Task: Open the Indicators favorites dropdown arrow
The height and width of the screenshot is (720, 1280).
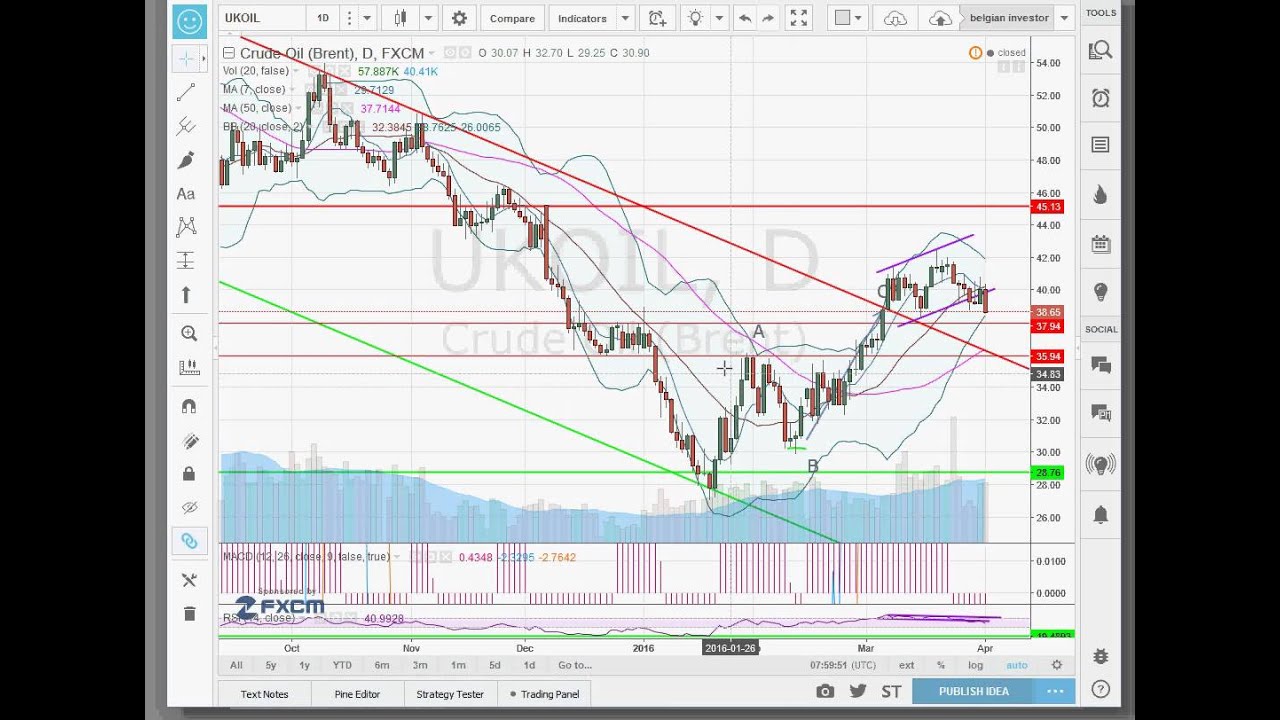Action: [625, 18]
